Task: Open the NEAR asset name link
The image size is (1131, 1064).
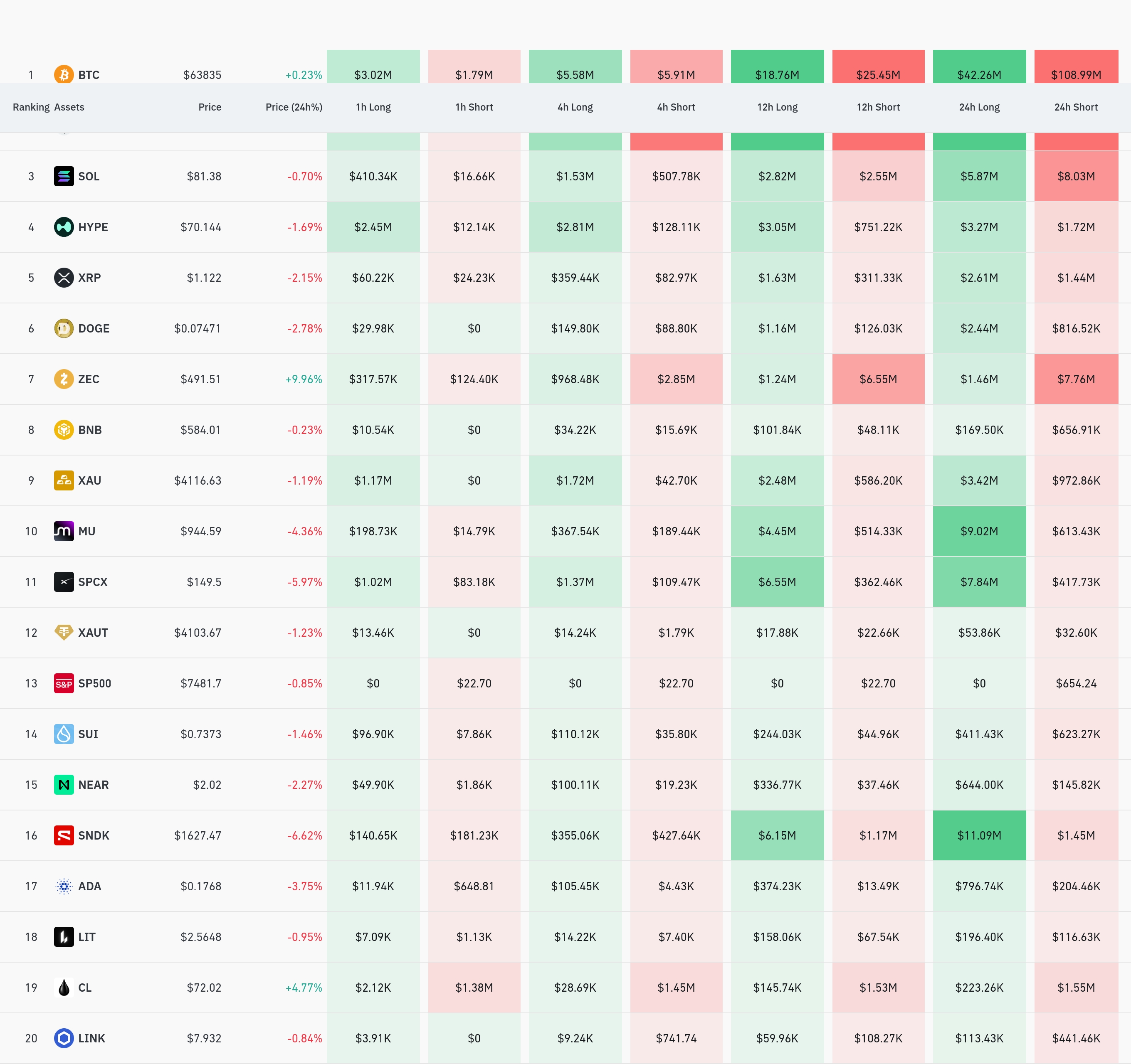Action: 93,785
